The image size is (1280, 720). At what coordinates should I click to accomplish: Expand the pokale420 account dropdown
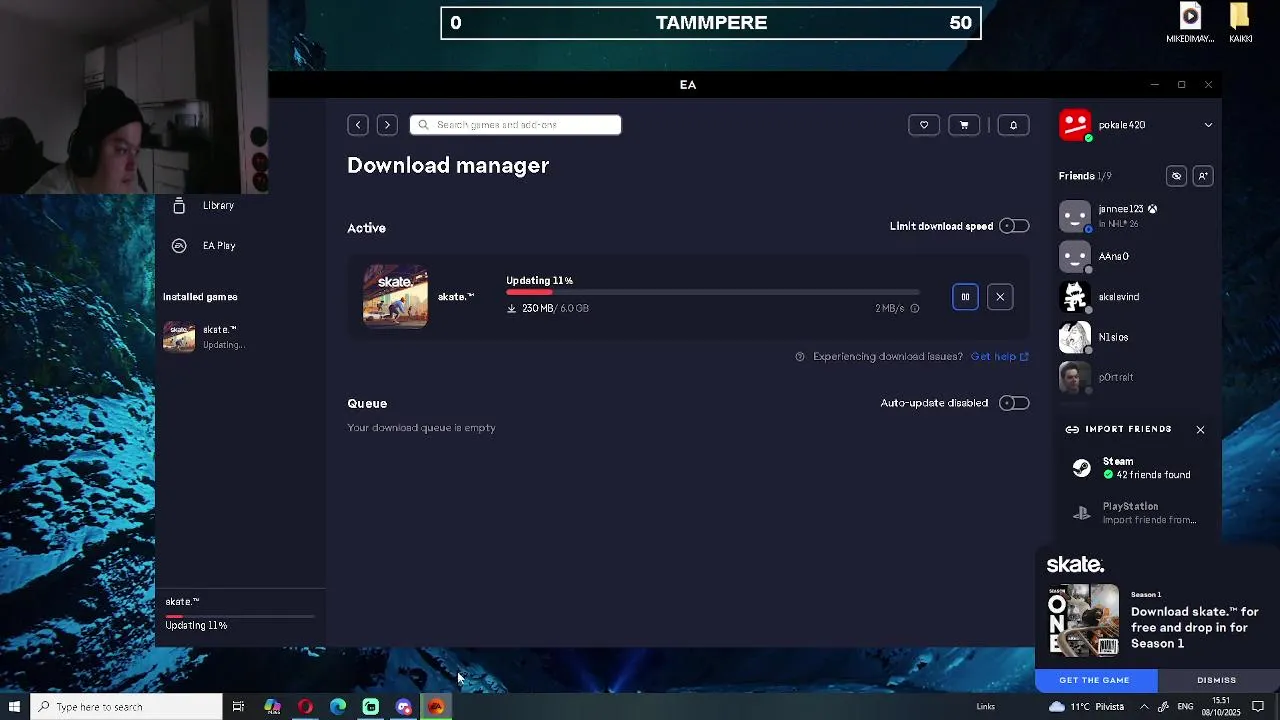pos(1208,125)
